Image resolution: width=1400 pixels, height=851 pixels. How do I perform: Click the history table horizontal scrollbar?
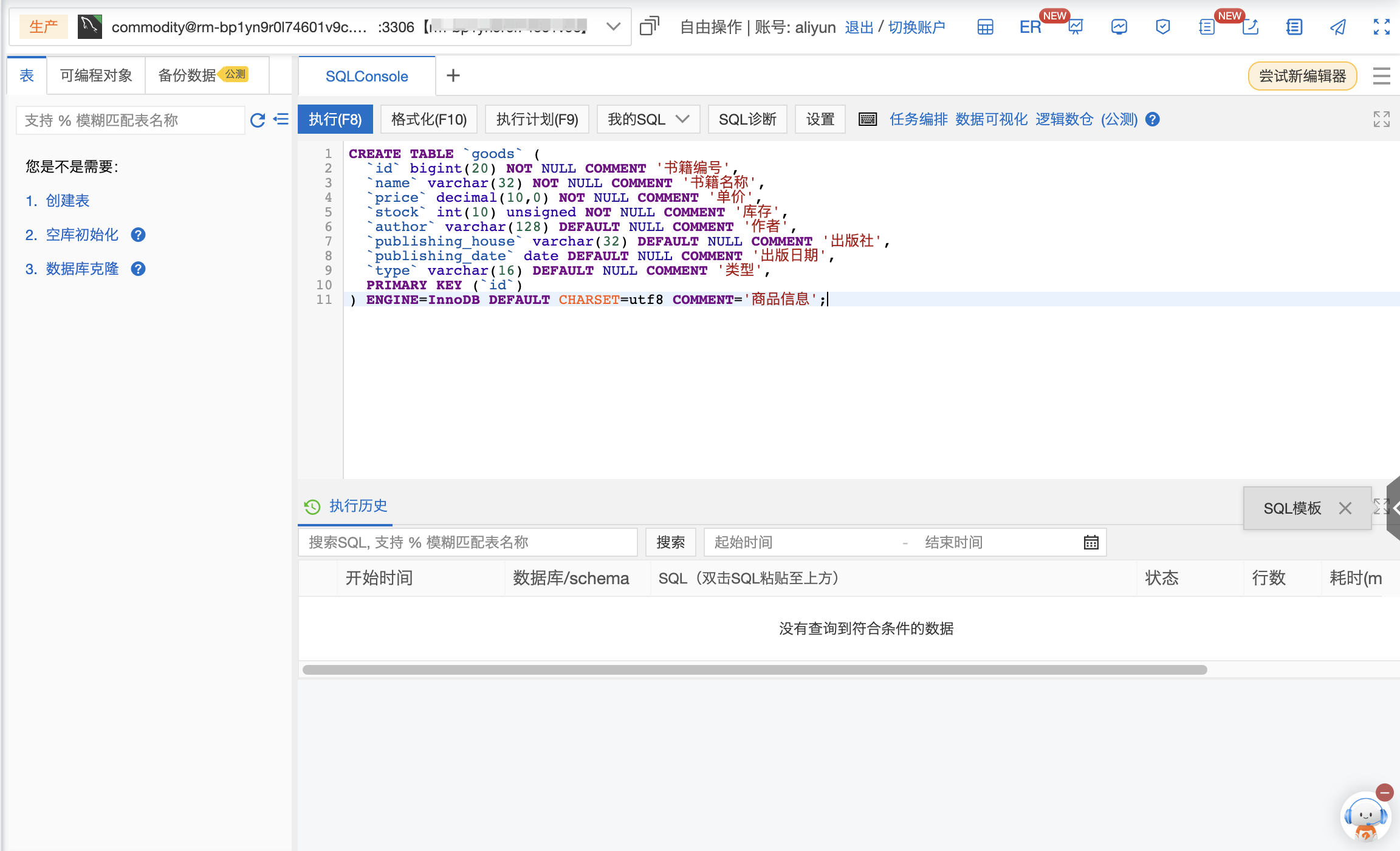click(753, 670)
